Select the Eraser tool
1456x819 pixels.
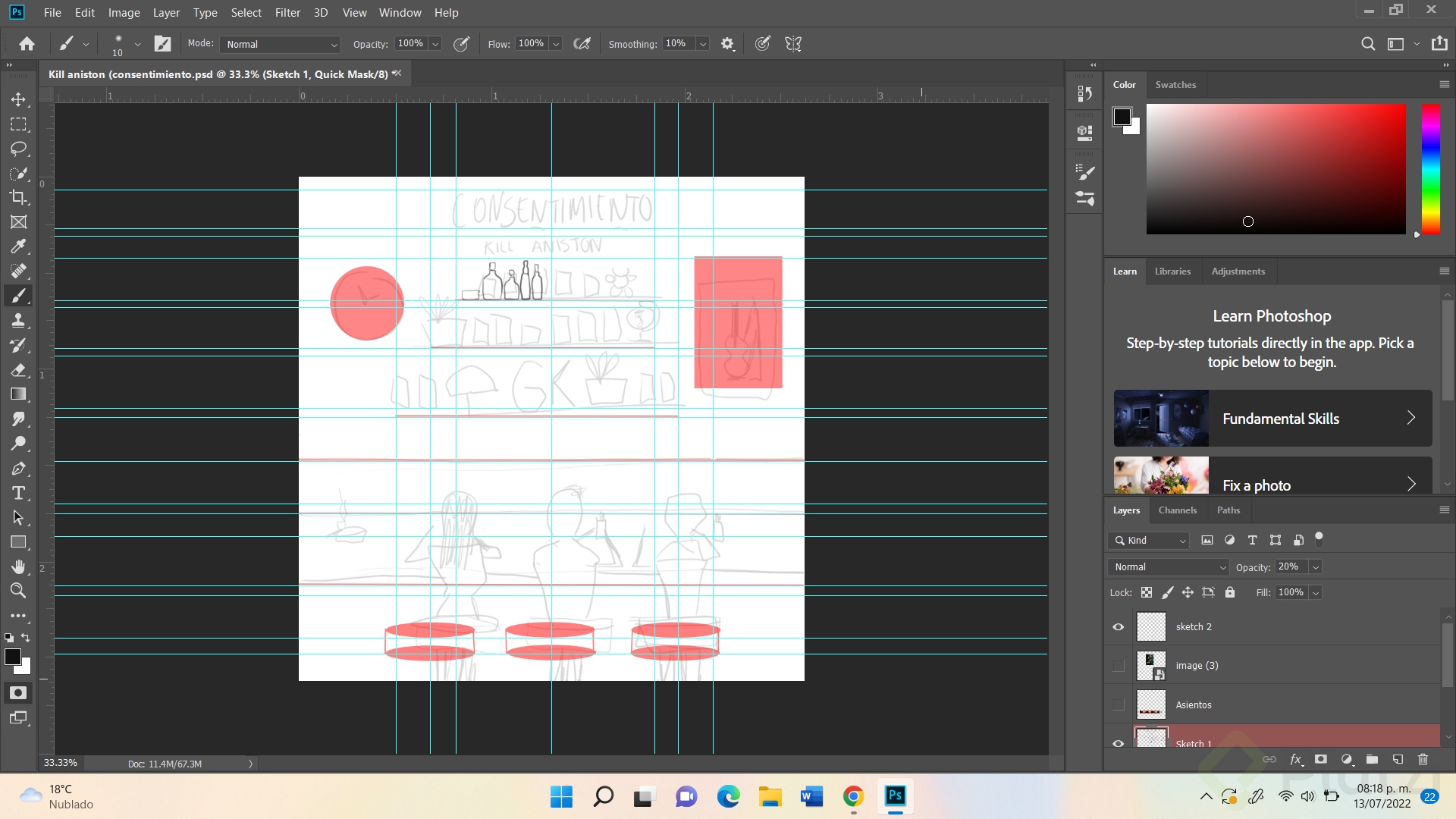pos(19,370)
